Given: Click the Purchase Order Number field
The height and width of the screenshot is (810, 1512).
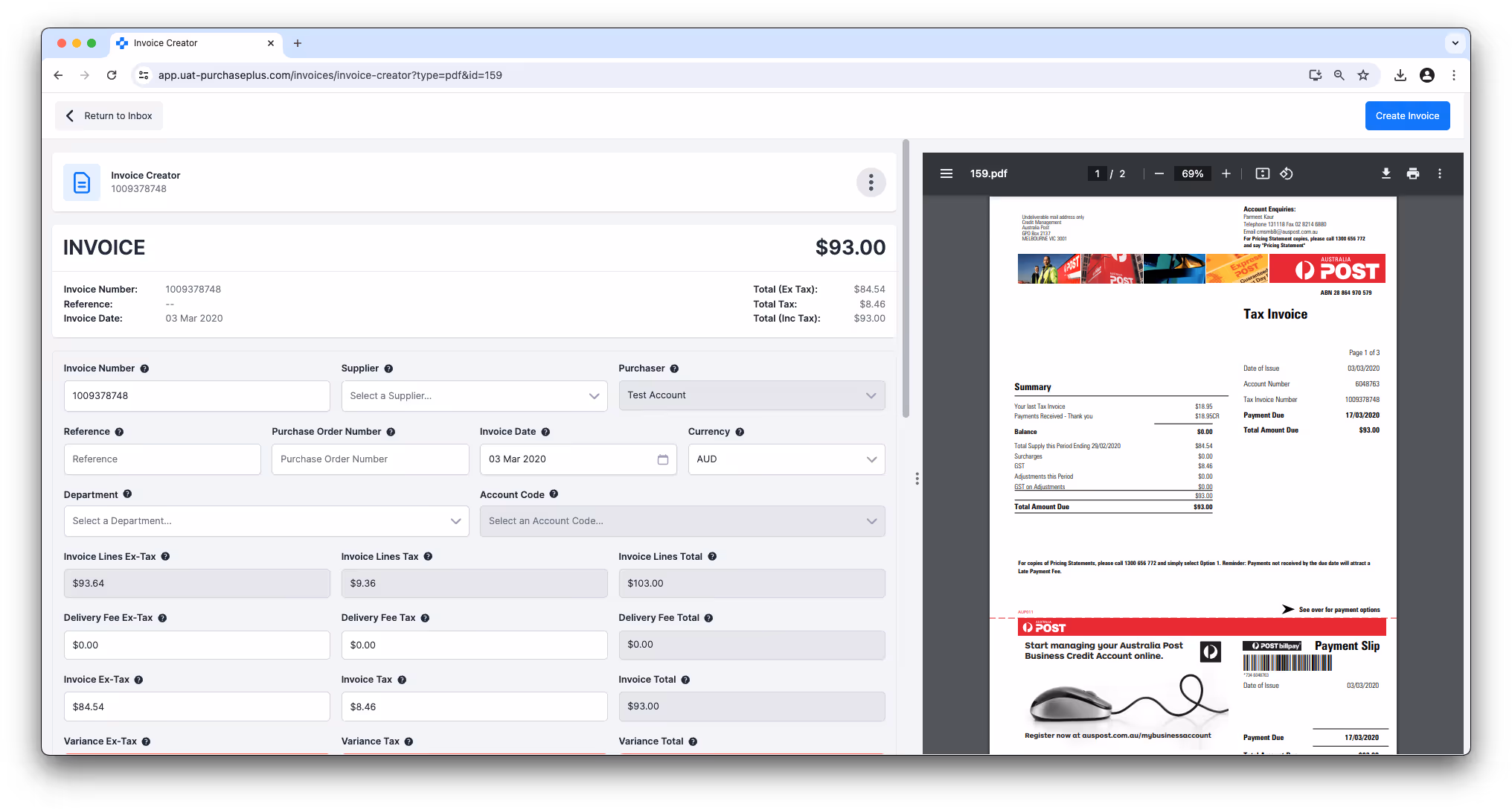Looking at the screenshot, I should tap(370, 459).
